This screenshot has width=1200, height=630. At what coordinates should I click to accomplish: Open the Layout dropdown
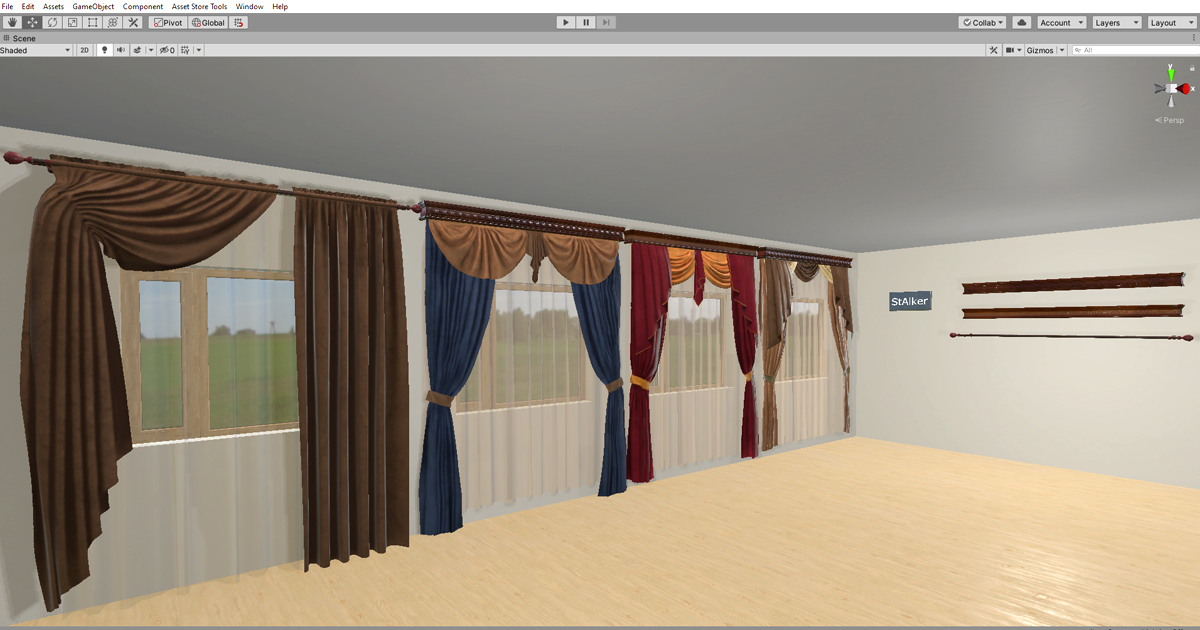pos(1170,22)
